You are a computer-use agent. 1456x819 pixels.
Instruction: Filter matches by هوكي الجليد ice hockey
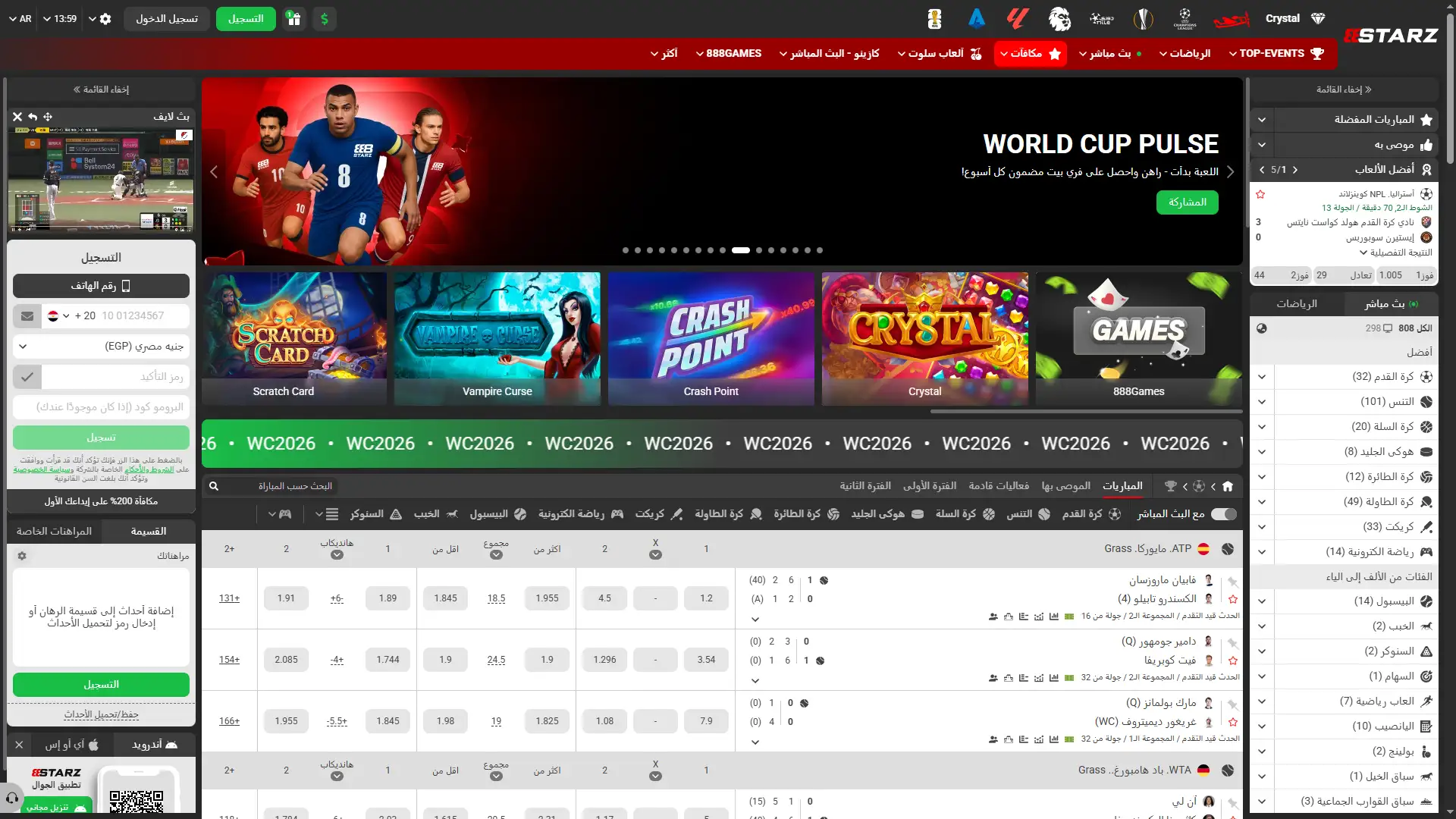click(x=887, y=514)
